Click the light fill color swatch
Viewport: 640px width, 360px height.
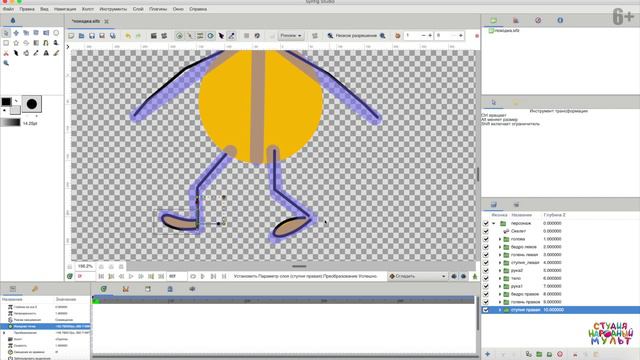(x=15, y=109)
